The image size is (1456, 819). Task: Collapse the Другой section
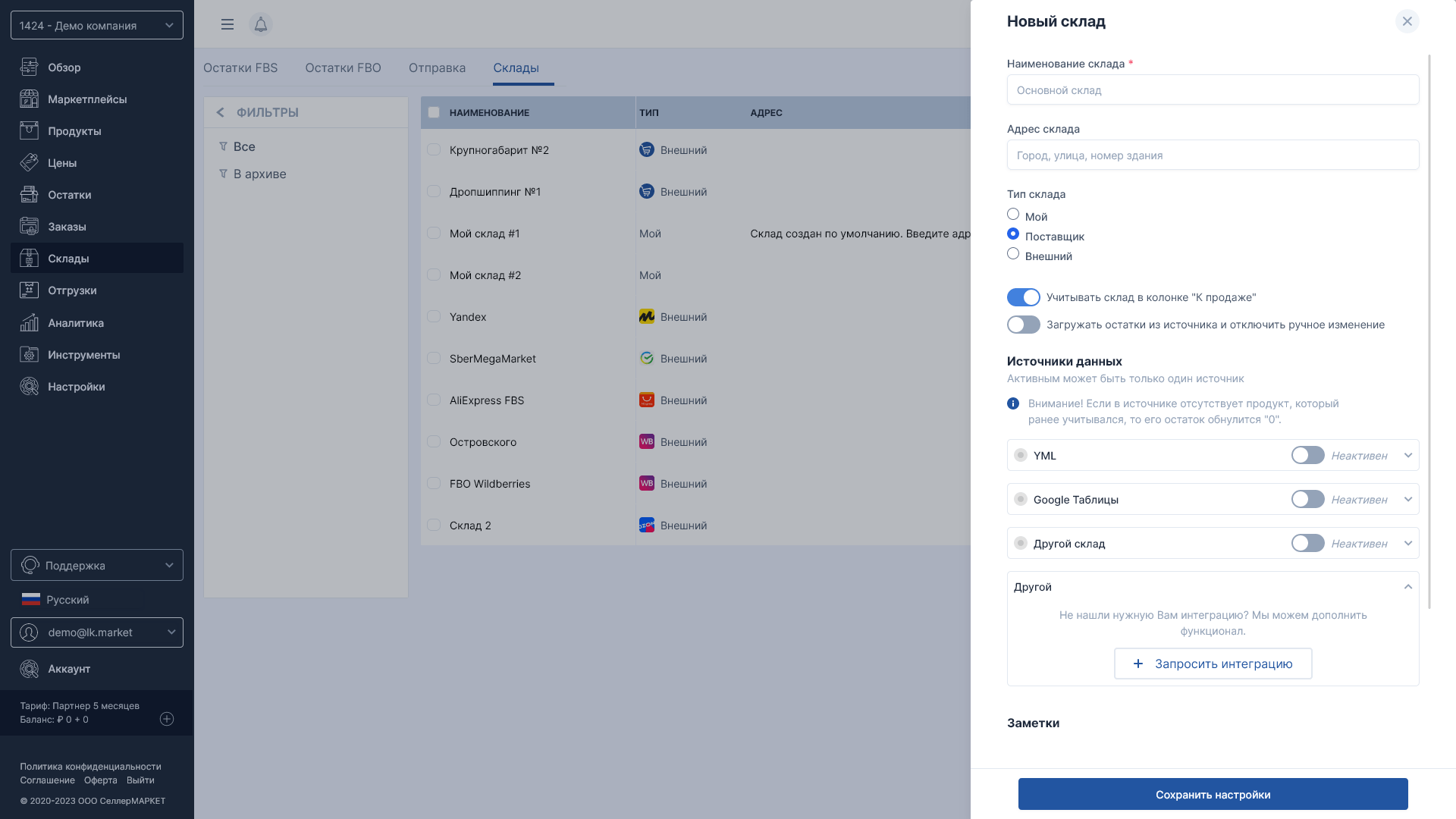1408,587
